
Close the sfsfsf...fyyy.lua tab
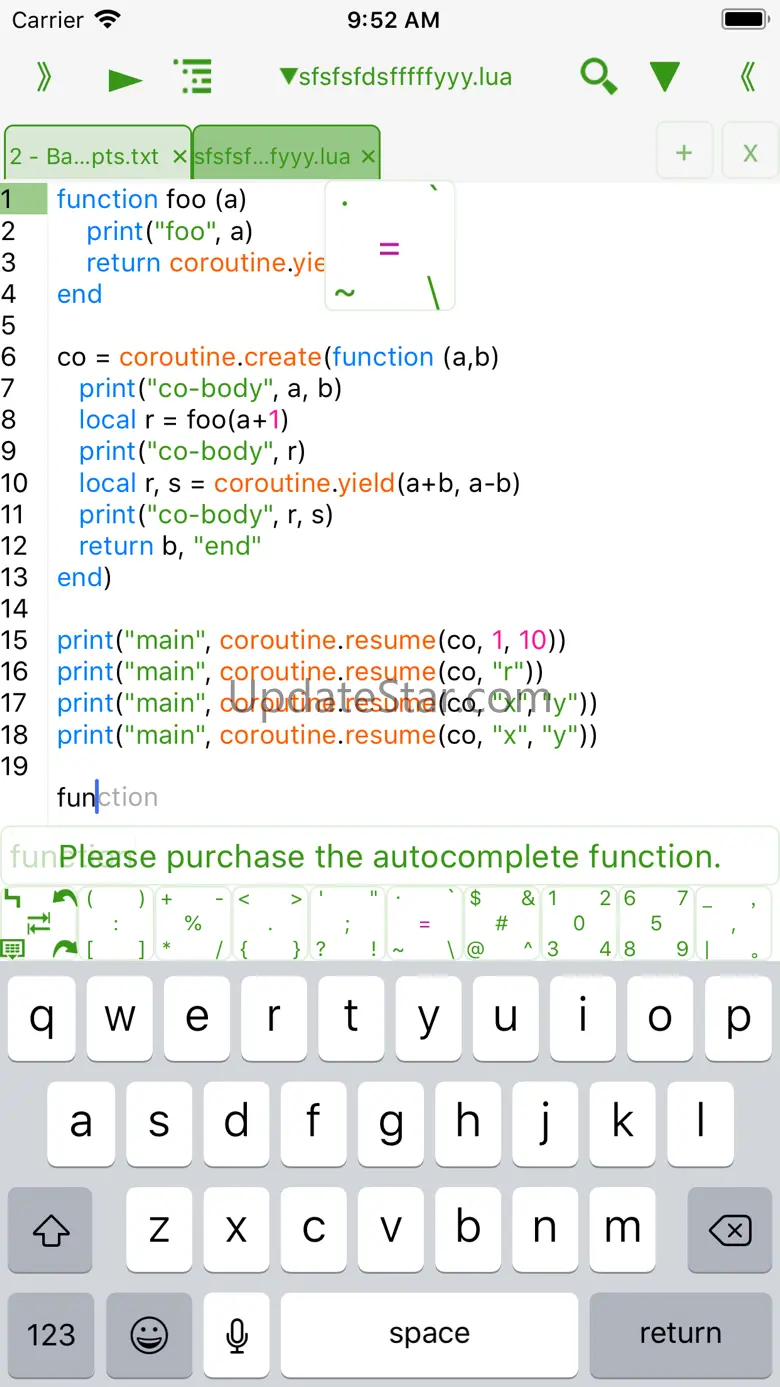click(368, 156)
